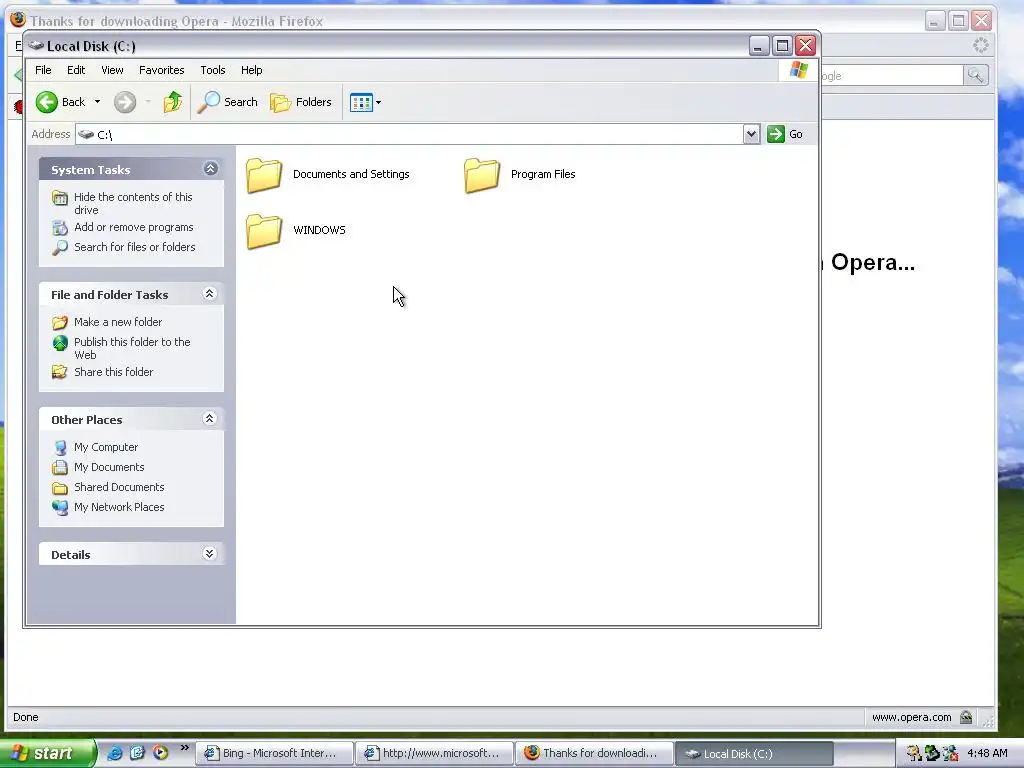Open the Edit menu

[x=76, y=70]
